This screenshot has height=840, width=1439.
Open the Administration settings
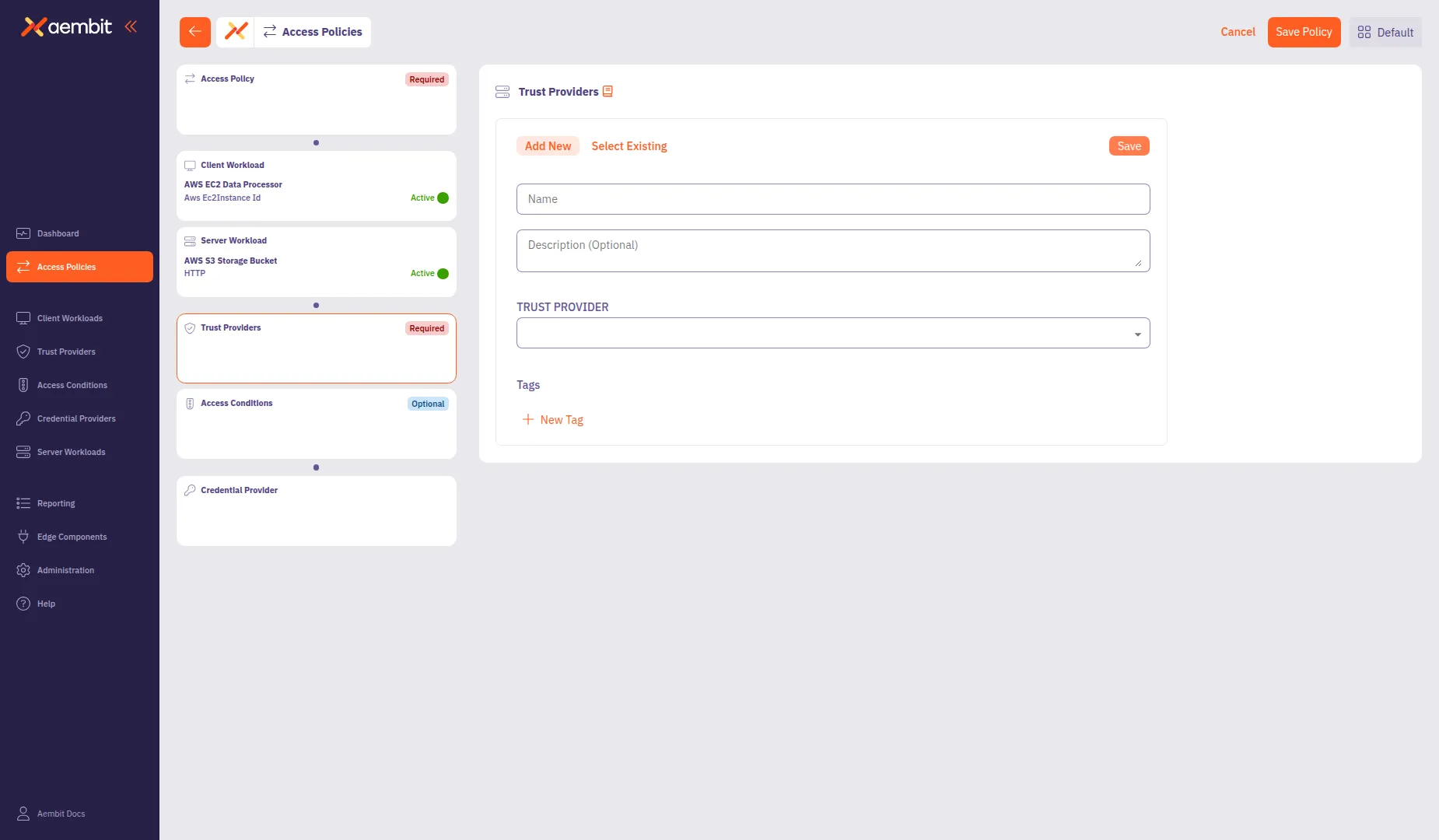click(x=65, y=570)
